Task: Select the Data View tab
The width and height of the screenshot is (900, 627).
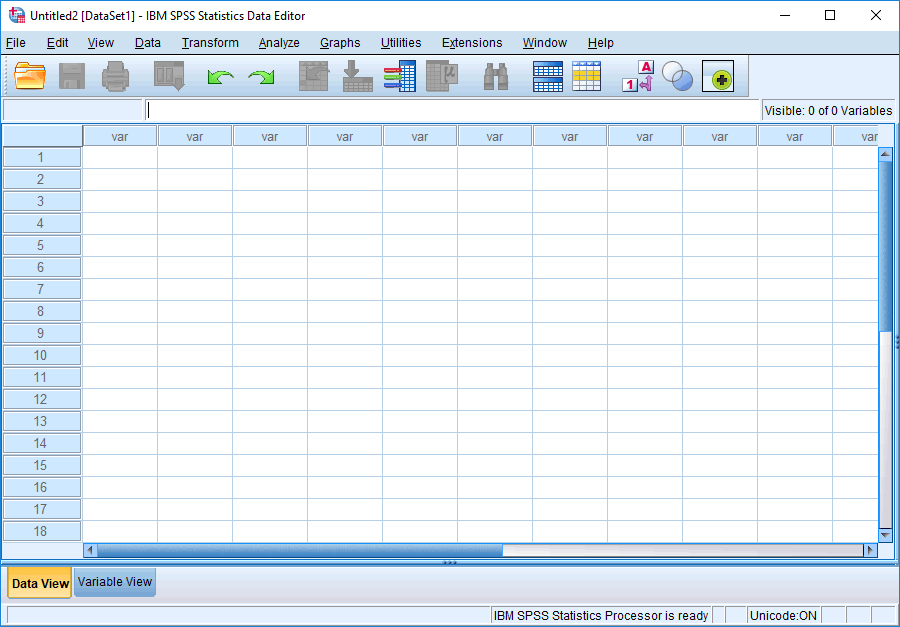Action: (39, 582)
